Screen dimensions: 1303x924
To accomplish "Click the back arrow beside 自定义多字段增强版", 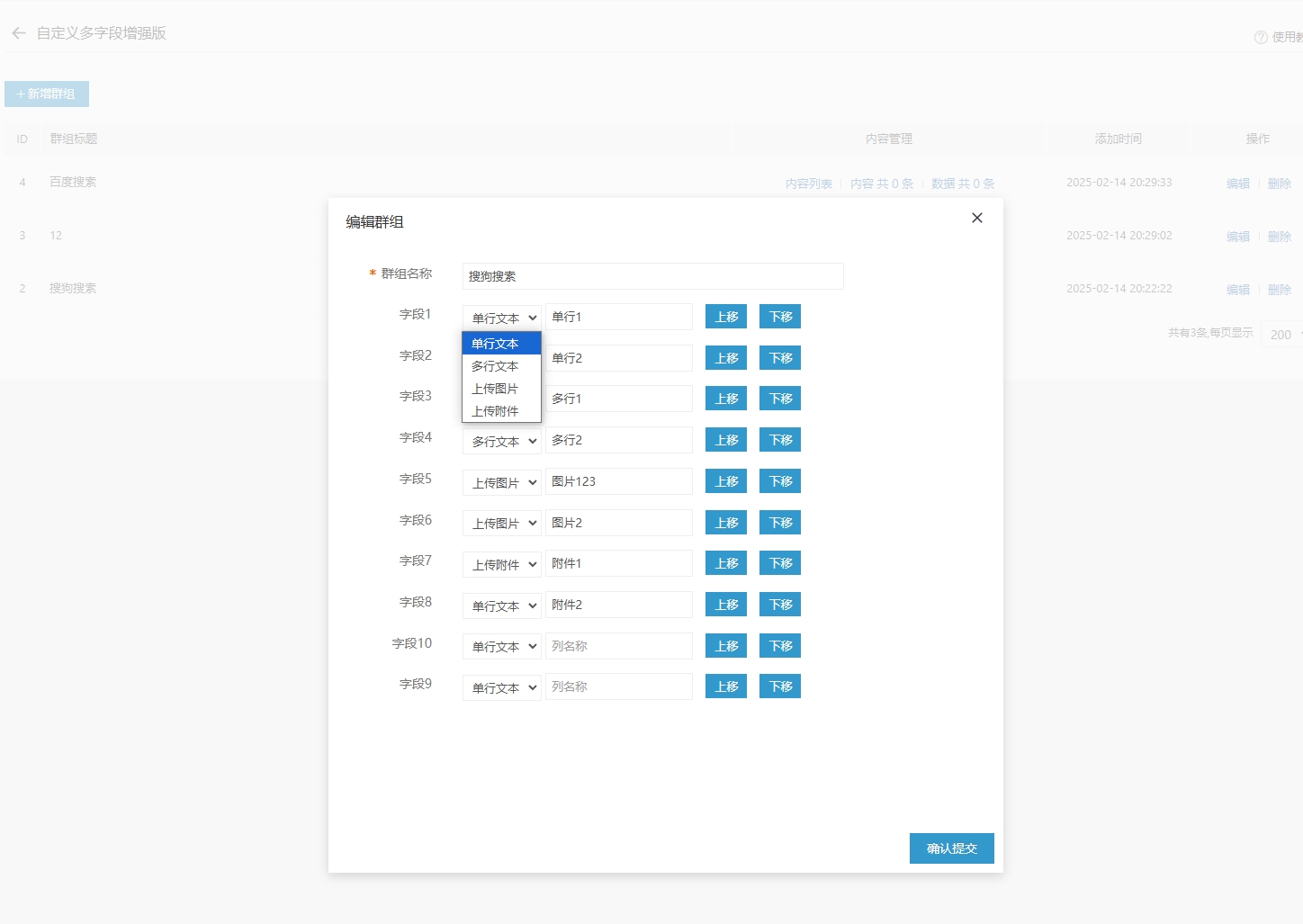I will click(19, 33).
